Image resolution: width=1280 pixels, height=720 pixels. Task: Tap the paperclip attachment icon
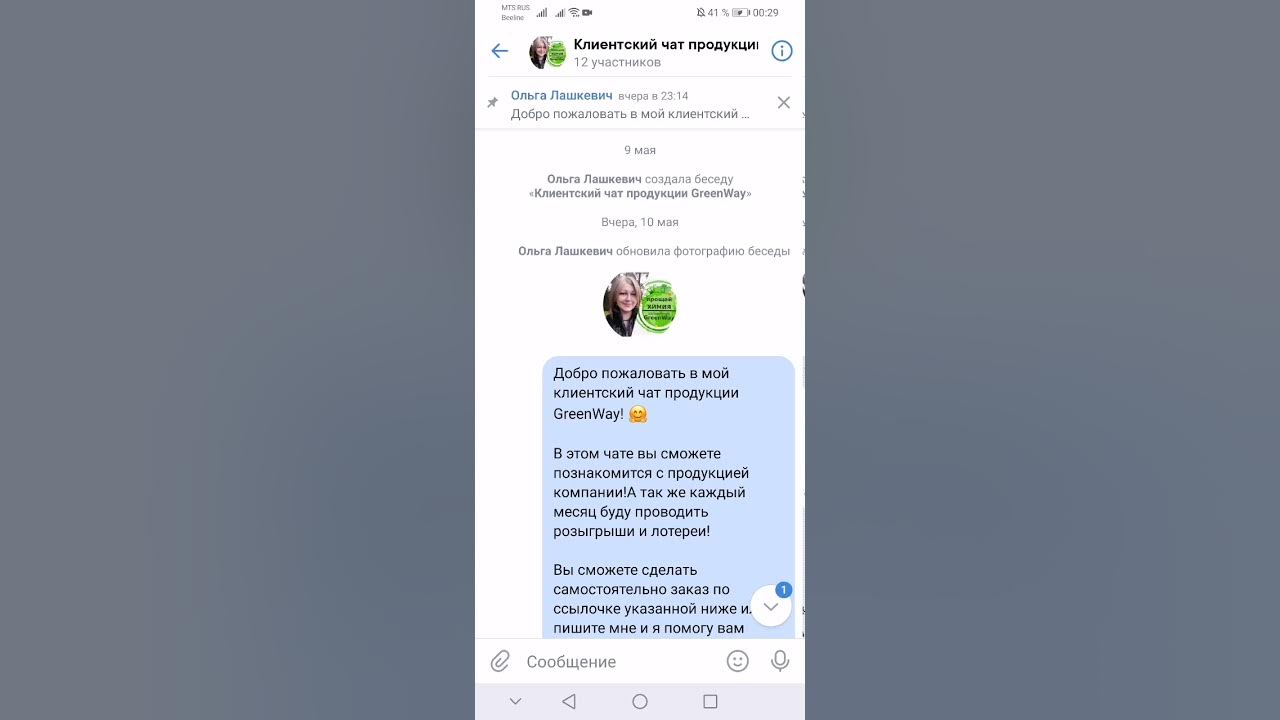point(500,661)
